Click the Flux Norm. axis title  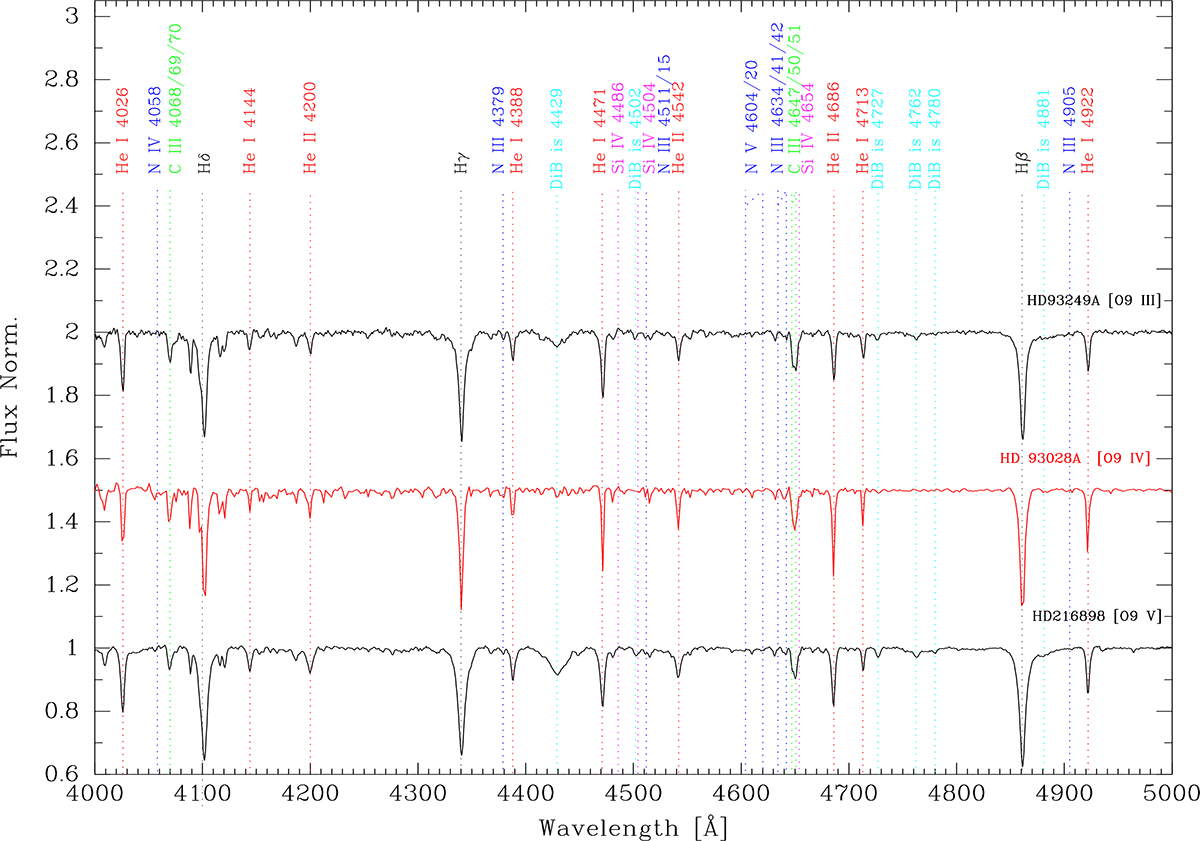click(16, 395)
